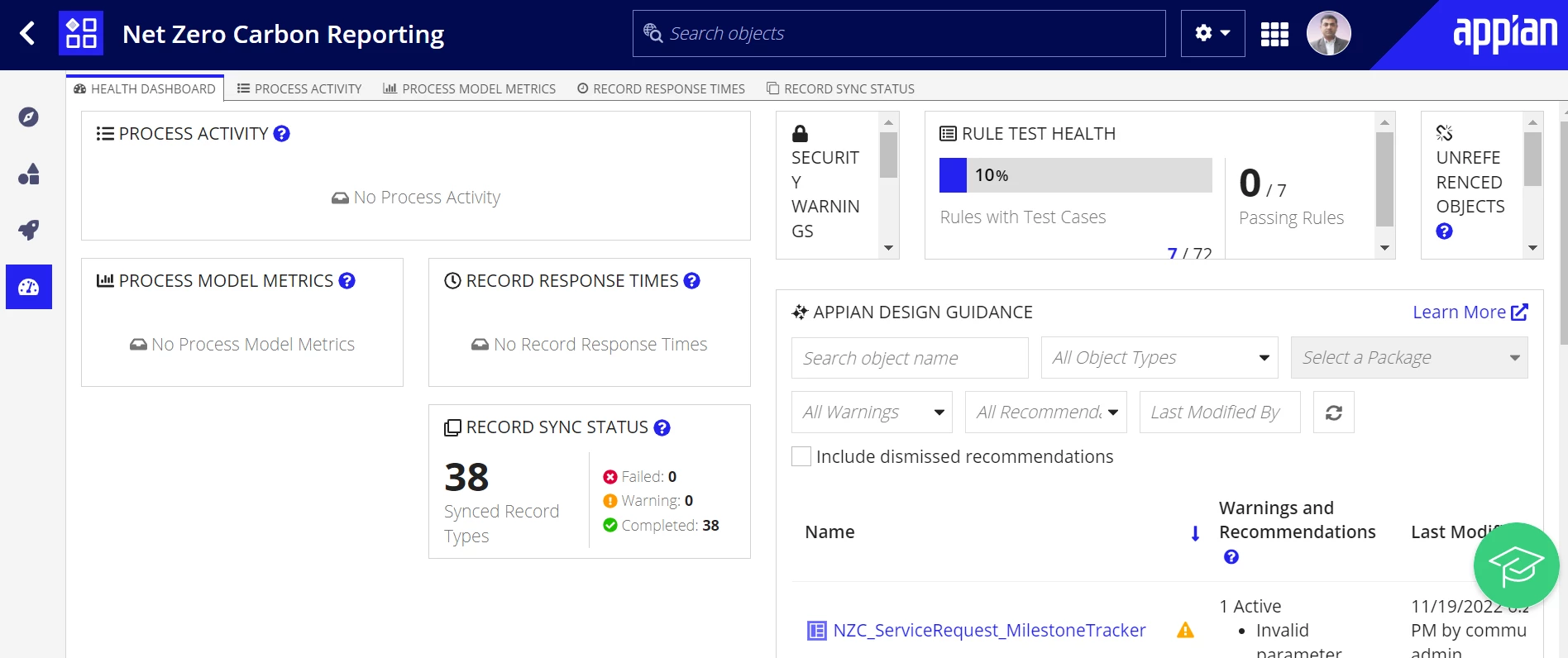Click the Rule Test Health list icon

pos(949,134)
